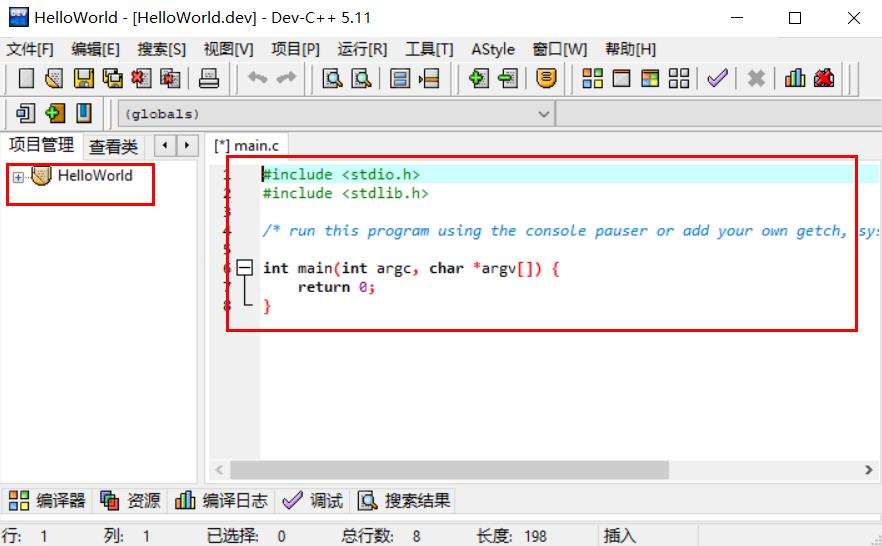
Task: Open the 运行[R] menu
Action: click(362, 49)
